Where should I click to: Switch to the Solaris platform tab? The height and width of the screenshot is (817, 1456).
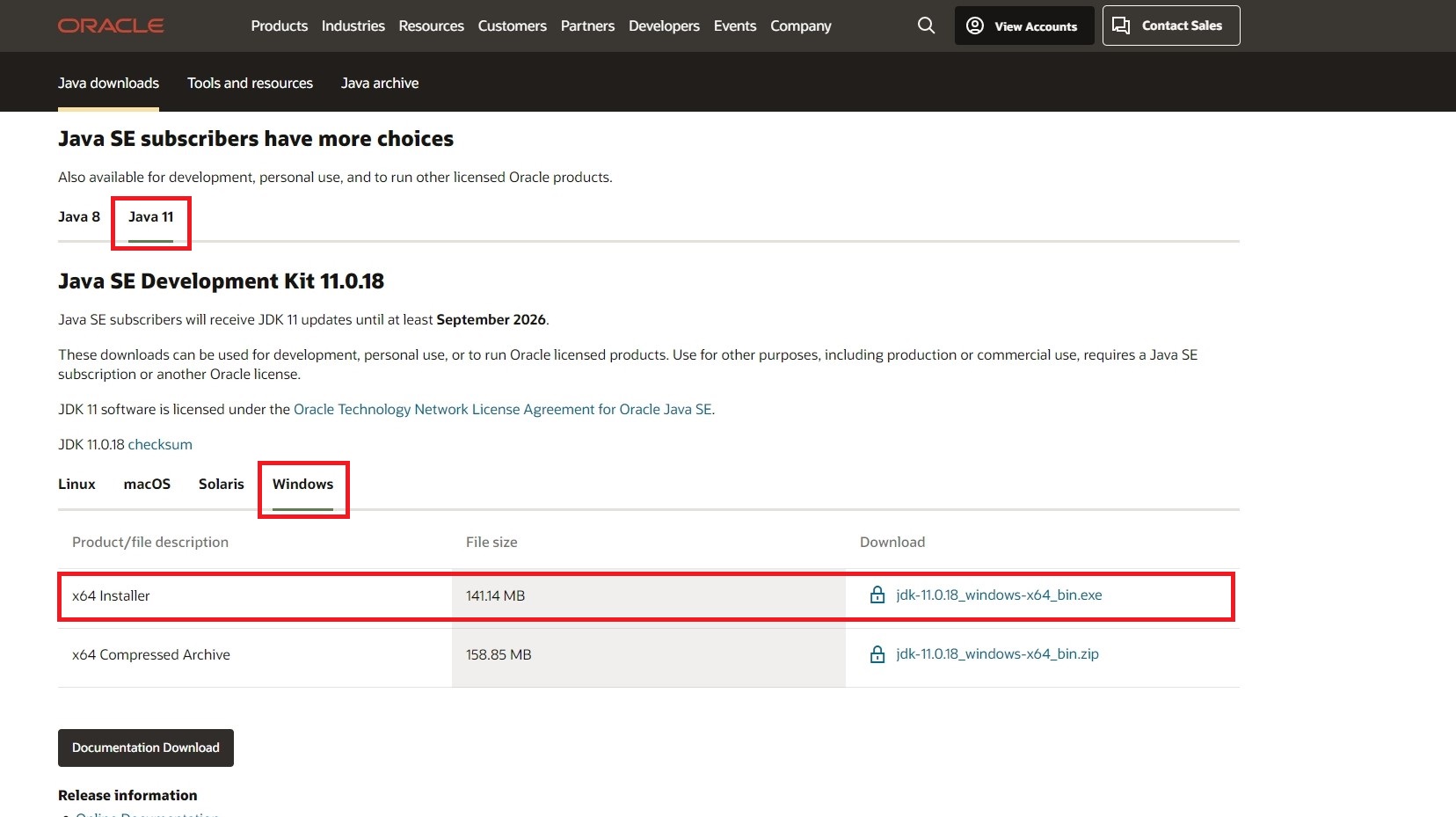(222, 484)
